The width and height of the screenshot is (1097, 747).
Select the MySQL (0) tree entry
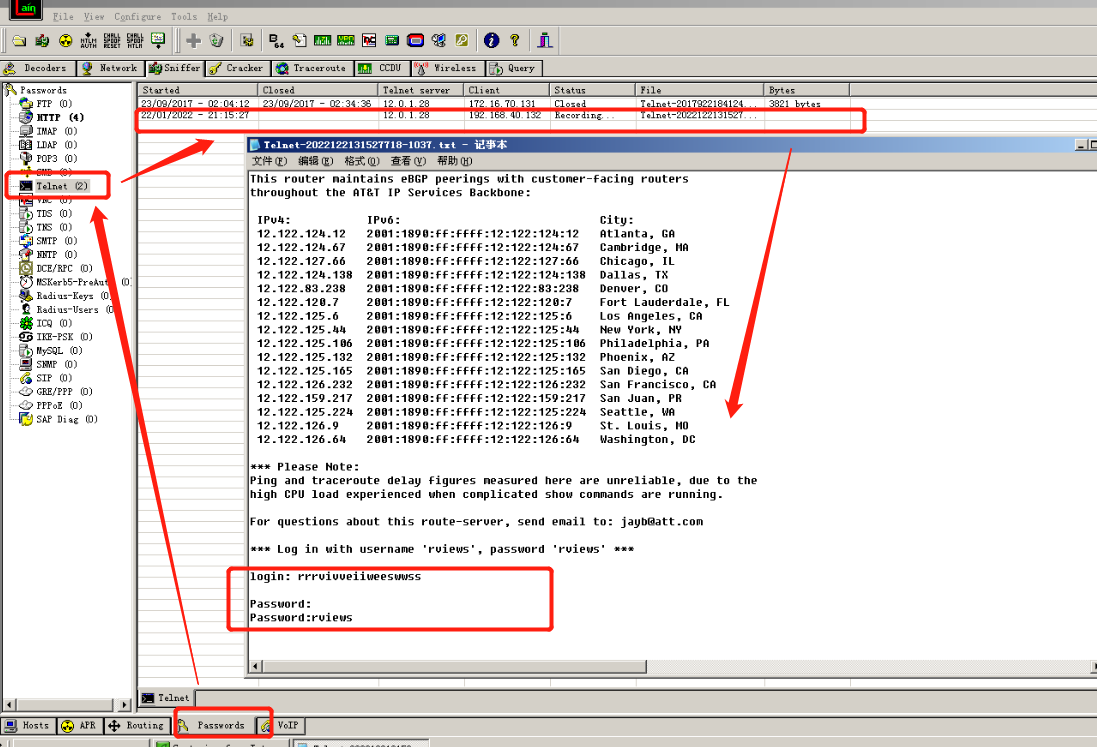coord(50,351)
